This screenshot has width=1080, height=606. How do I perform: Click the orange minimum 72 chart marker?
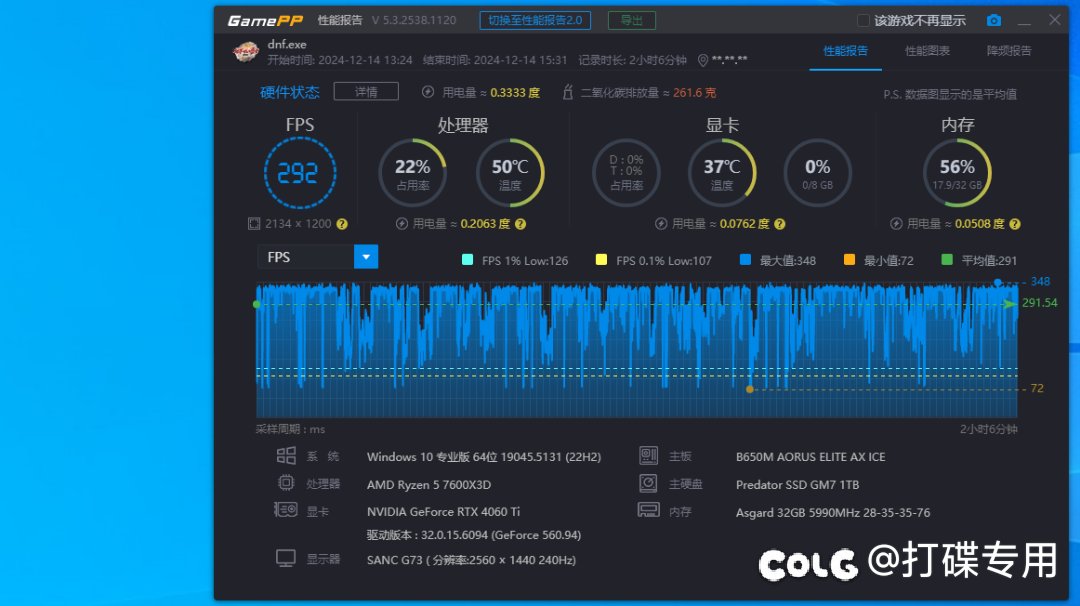(x=750, y=389)
